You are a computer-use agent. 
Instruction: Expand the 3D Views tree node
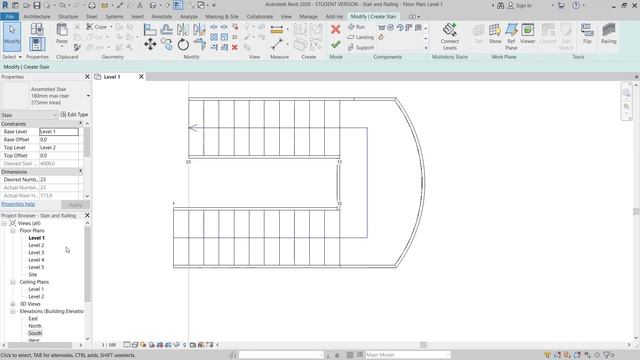tap(13, 304)
